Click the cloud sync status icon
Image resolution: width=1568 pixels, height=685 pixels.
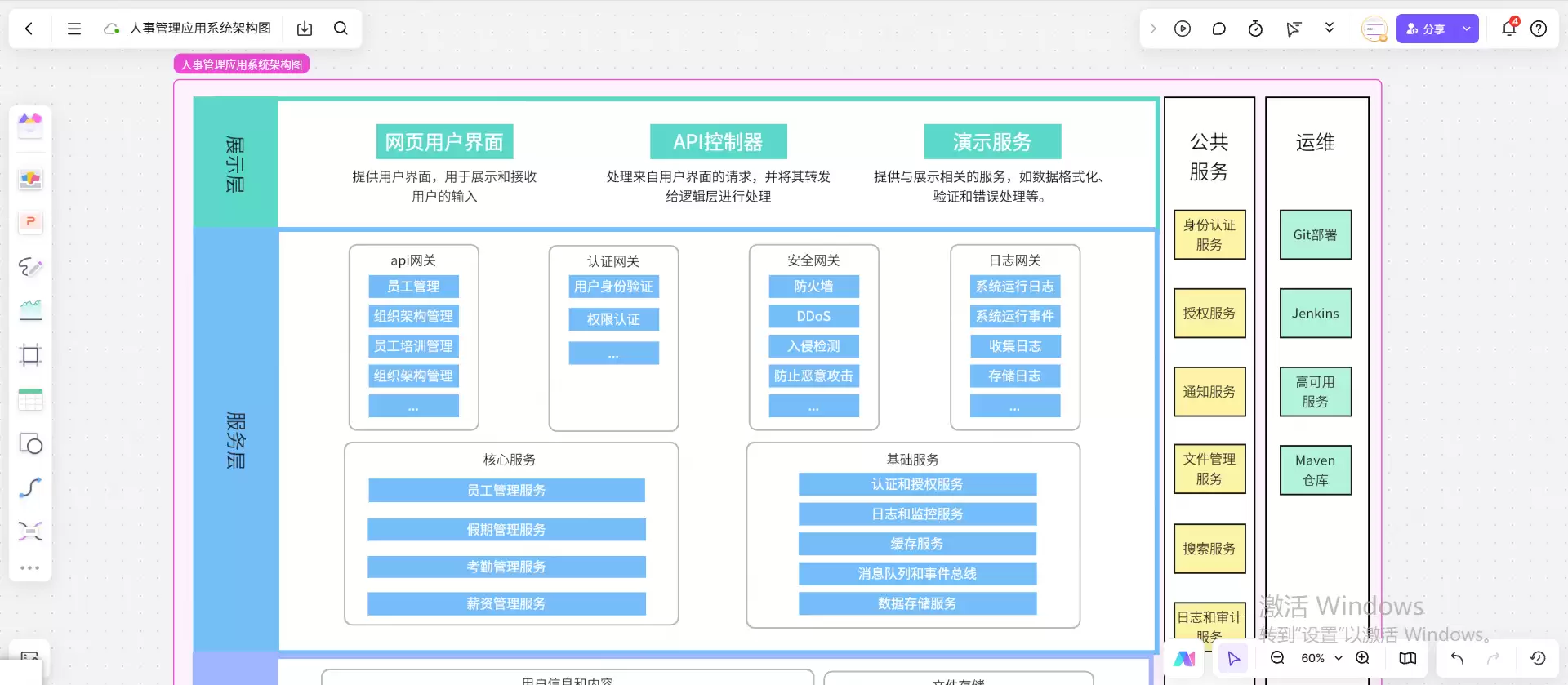click(x=112, y=29)
